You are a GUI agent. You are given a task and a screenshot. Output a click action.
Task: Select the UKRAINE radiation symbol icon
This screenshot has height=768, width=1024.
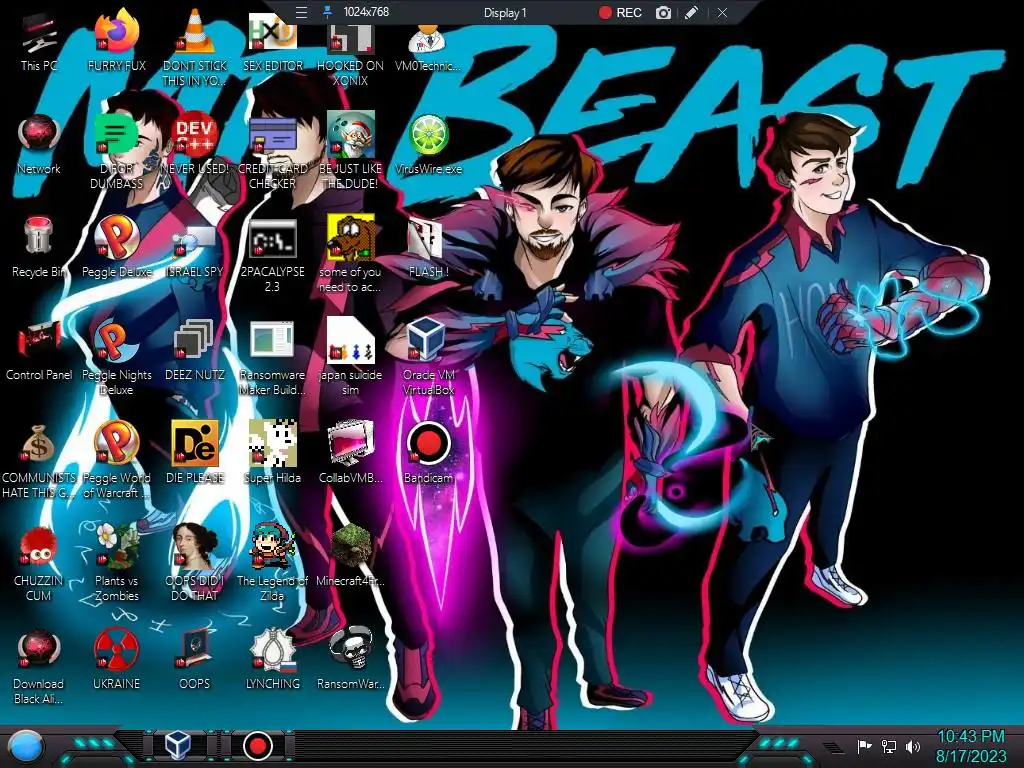point(116,660)
